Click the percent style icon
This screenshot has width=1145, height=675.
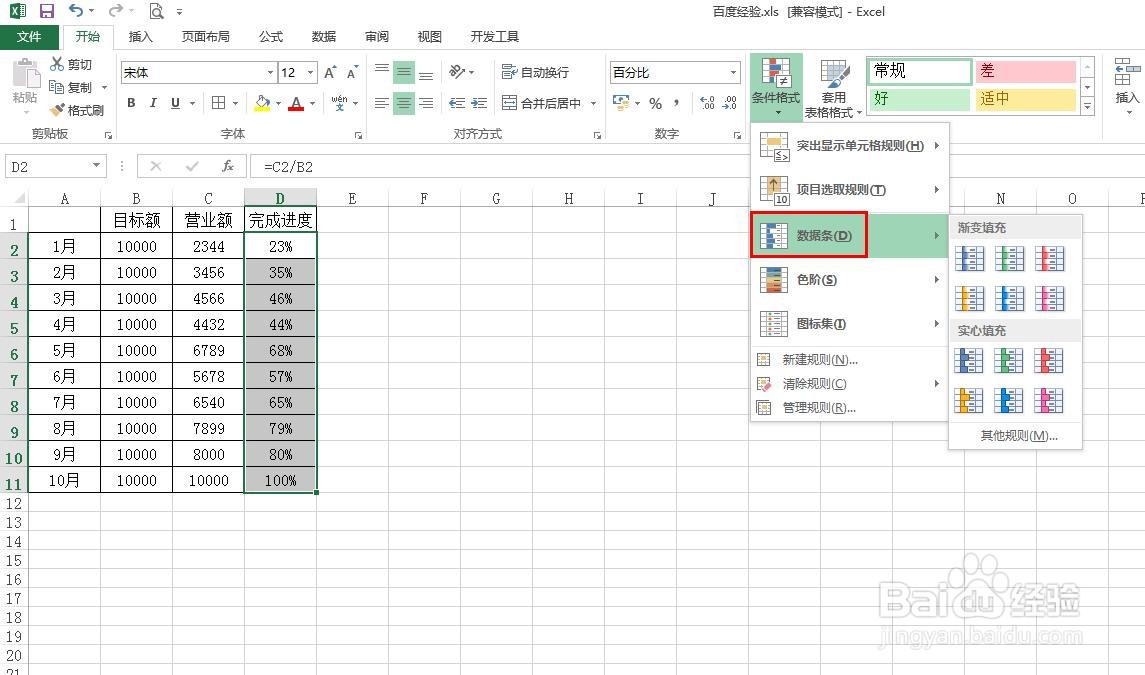click(x=656, y=103)
